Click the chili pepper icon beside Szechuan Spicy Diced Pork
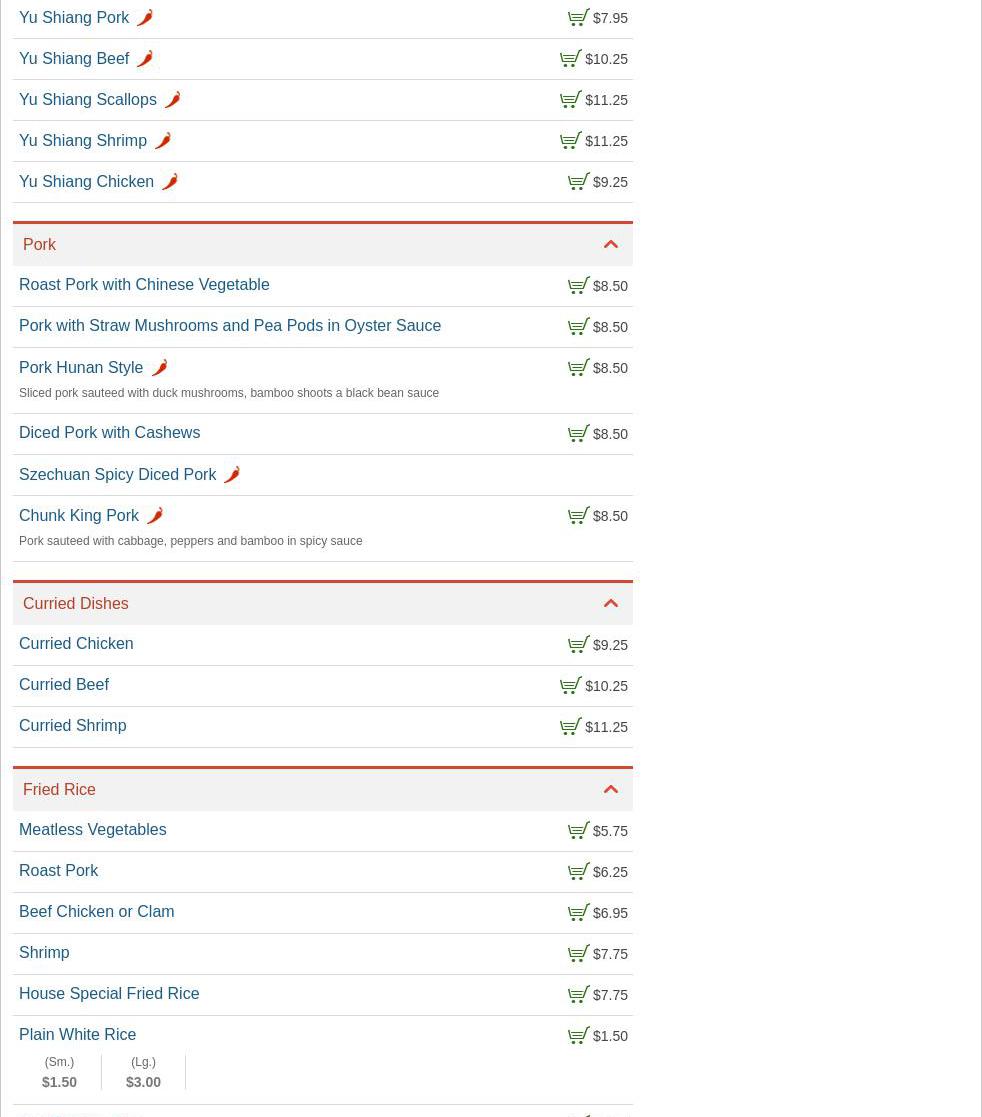 (x=231, y=475)
